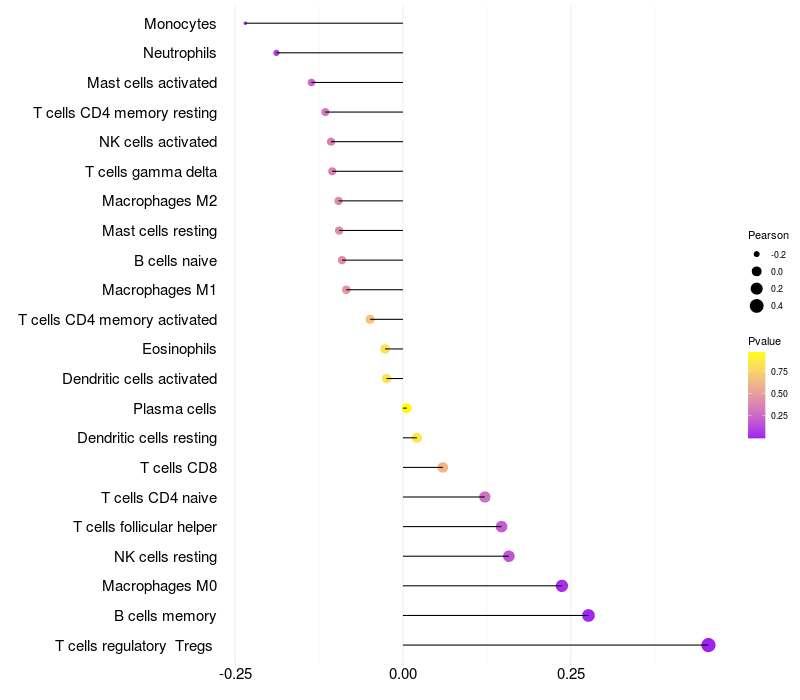Select the NK cells resting dot
800x700 pixels.
tap(508, 556)
